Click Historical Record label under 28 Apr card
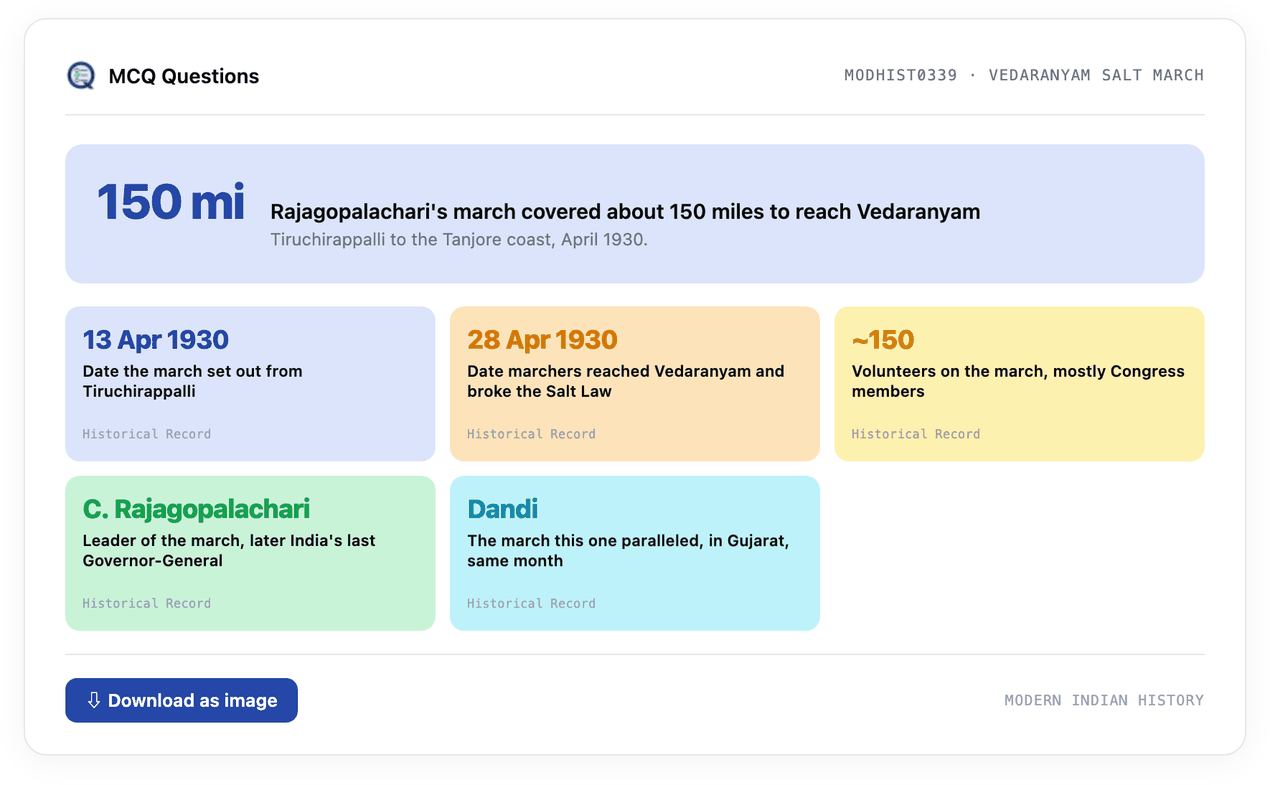Image resolution: width=1270 pixels, height=785 pixels. [x=531, y=434]
